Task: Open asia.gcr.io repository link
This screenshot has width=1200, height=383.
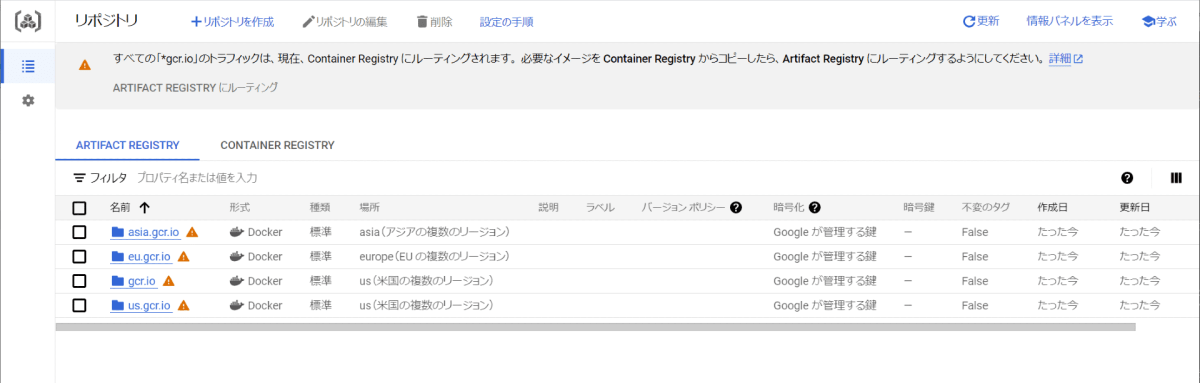Action: point(154,233)
